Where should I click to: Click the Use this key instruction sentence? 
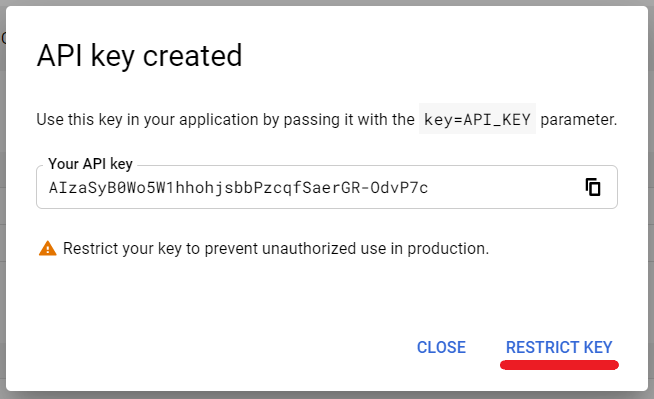(327, 120)
